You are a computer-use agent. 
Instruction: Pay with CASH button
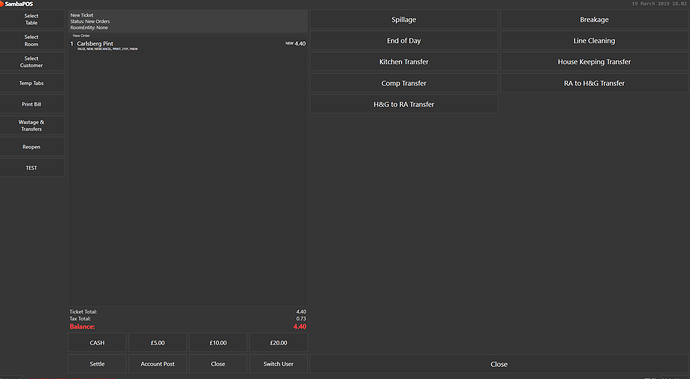point(97,342)
